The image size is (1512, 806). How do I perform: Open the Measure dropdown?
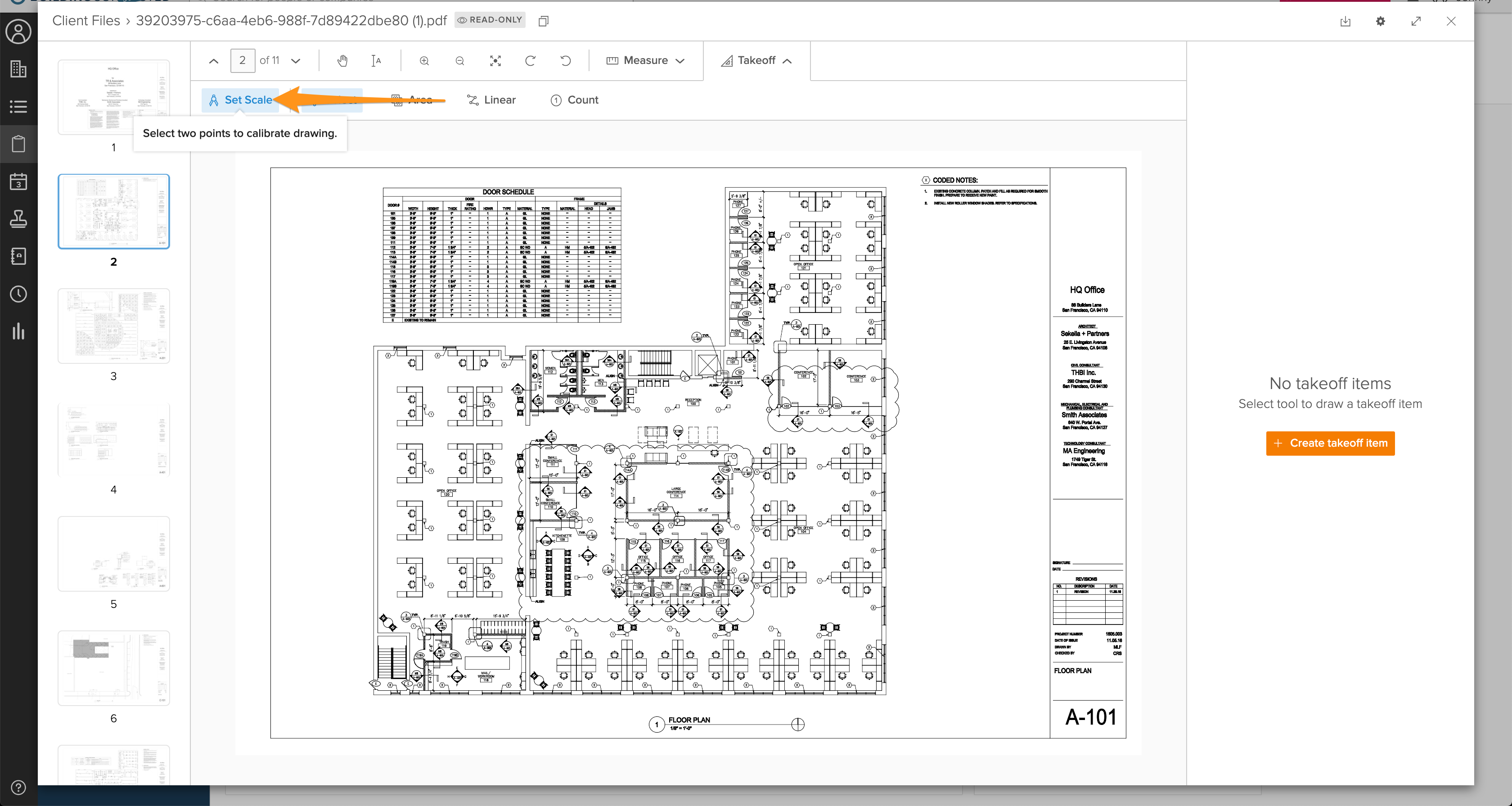pyautogui.click(x=645, y=60)
